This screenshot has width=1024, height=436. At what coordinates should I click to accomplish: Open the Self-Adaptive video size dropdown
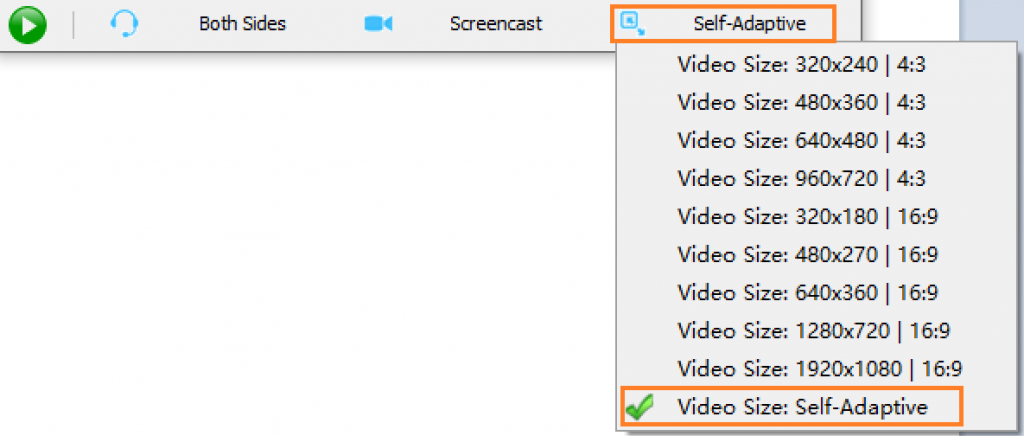[723, 24]
